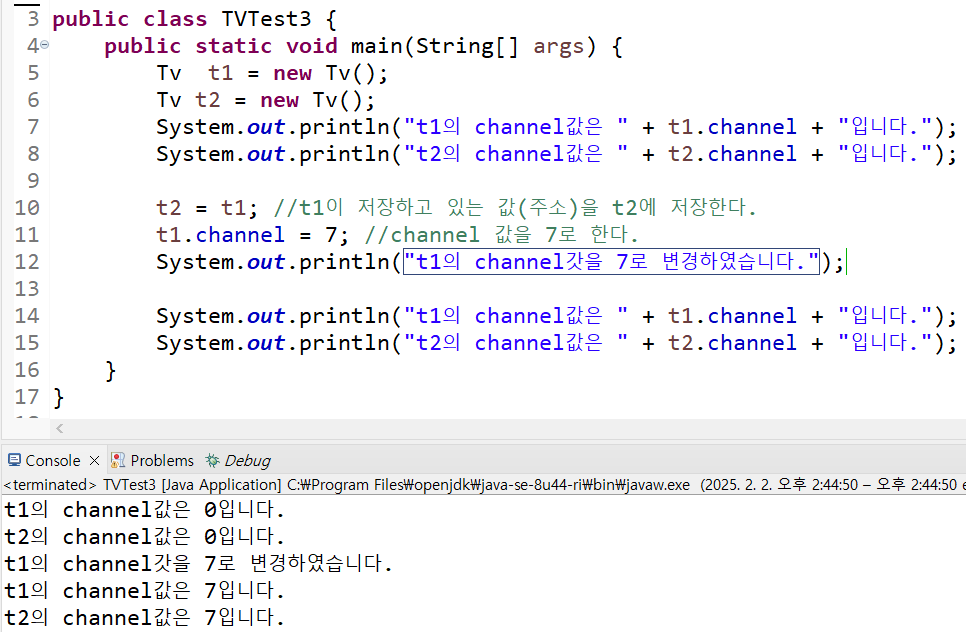Click line number 12 in the gutter
The image size is (966, 632).
pos(27,262)
